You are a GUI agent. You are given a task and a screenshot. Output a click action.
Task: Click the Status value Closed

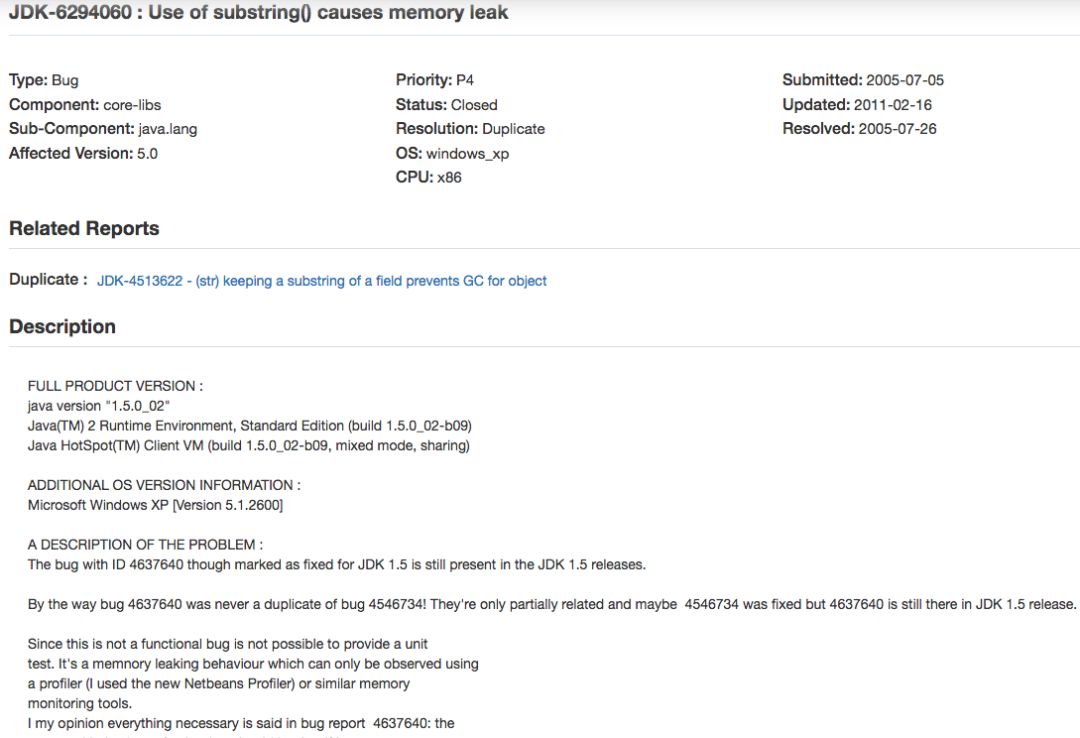tap(474, 105)
